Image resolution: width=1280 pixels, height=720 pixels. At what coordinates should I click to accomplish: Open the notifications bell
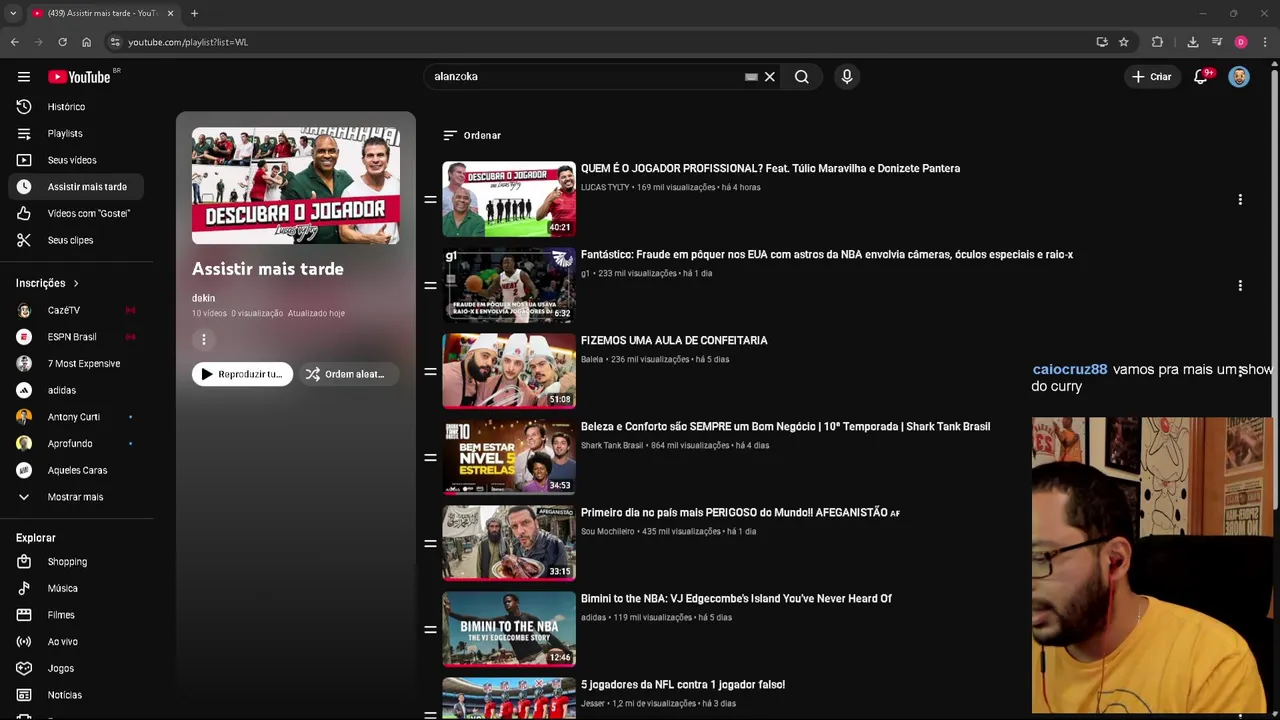pyautogui.click(x=1201, y=77)
